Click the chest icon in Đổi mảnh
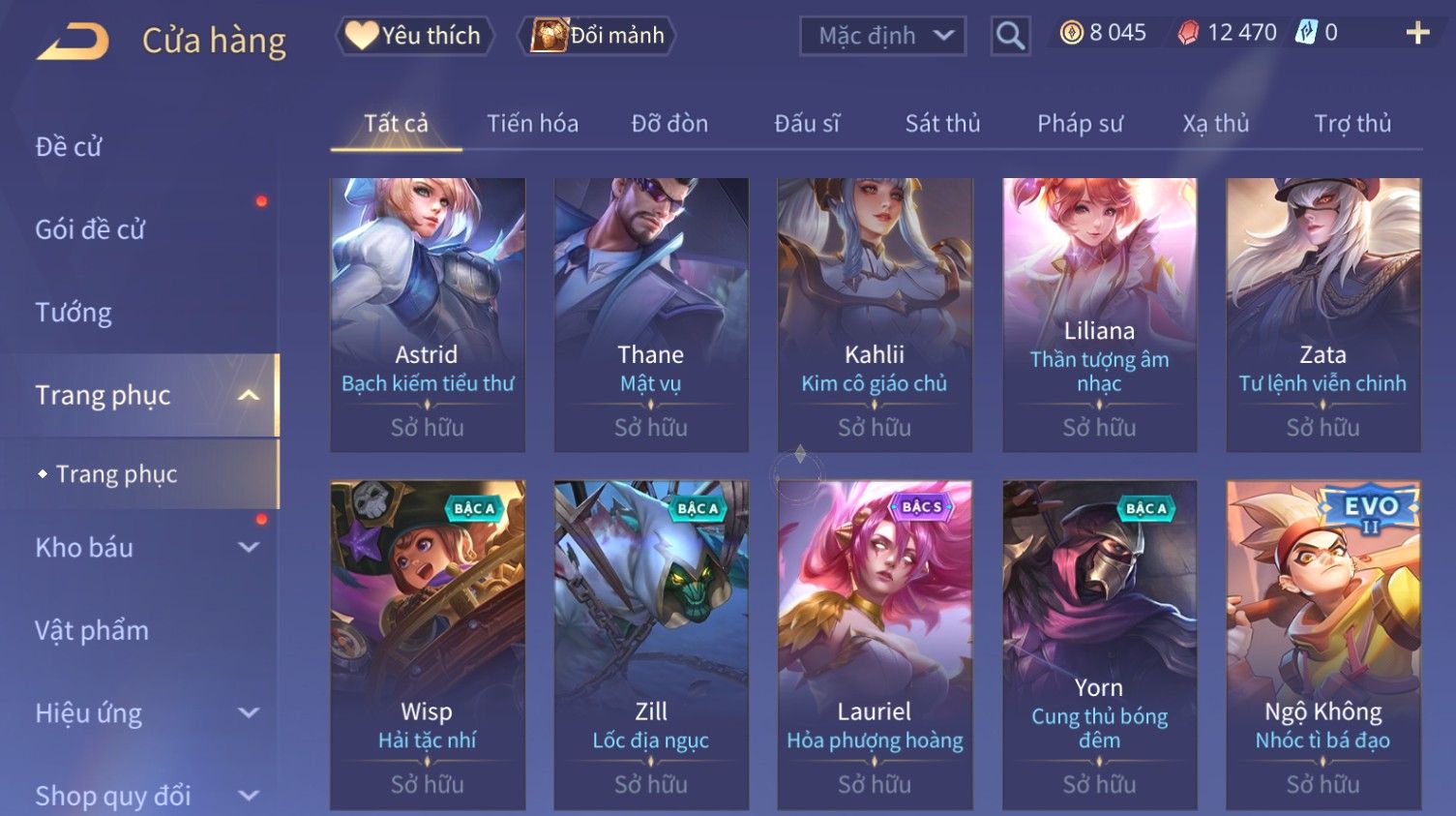This screenshot has height=816, width=1456. point(549,36)
